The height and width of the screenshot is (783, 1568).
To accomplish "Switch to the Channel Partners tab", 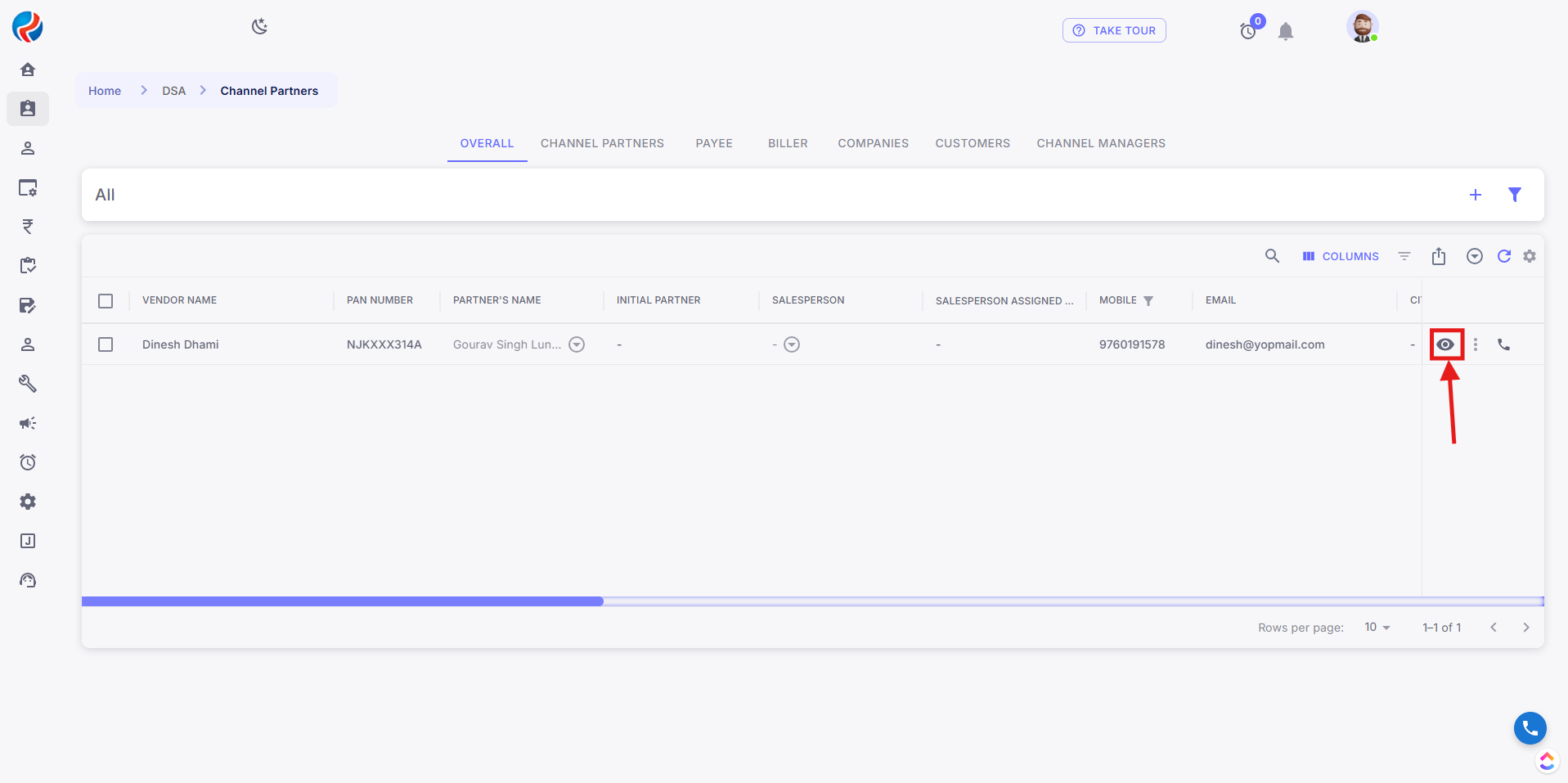I will pyautogui.click(x=602, y=143).
